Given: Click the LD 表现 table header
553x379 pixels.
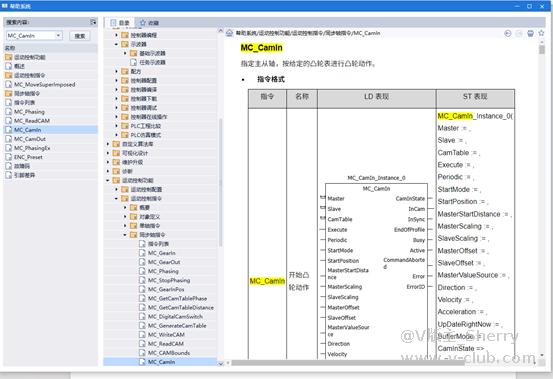Looking at the screenshot, I should pos(377,97).
